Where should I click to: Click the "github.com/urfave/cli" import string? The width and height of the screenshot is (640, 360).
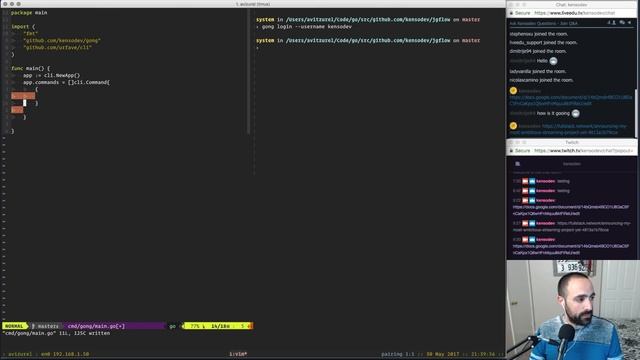point(57,47)
